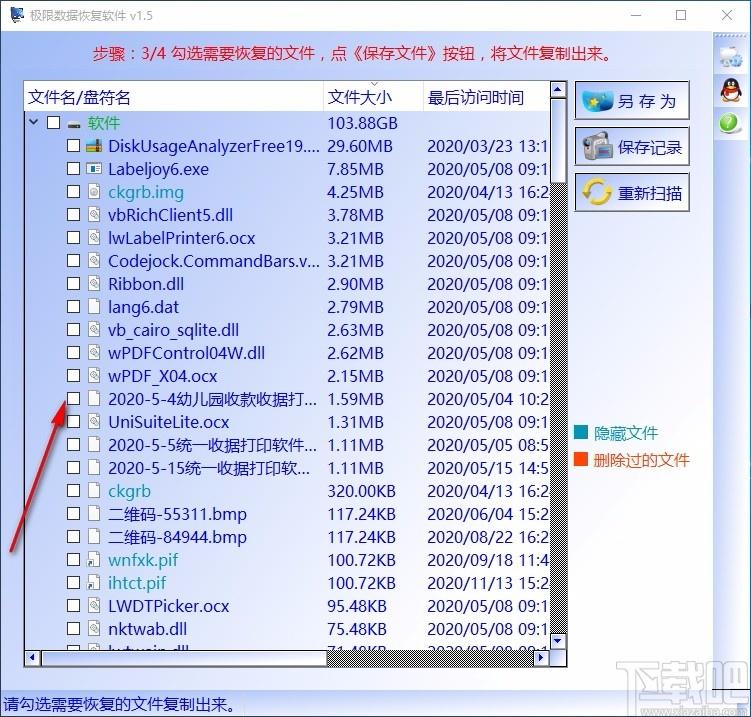Click the vertical scrollbar down arrow

(558, 641)
